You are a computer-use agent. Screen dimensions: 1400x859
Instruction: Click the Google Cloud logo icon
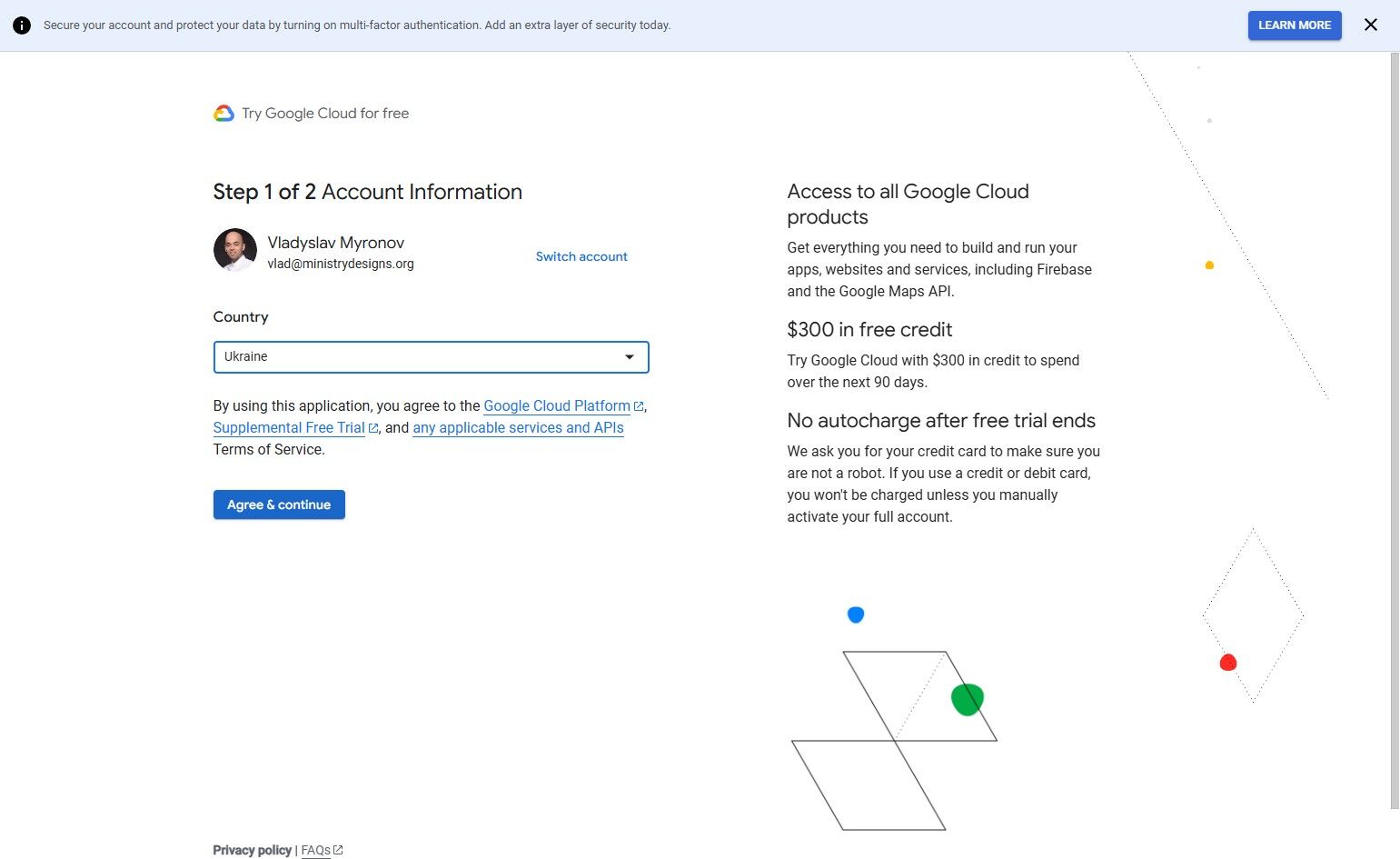coord(223,114)
